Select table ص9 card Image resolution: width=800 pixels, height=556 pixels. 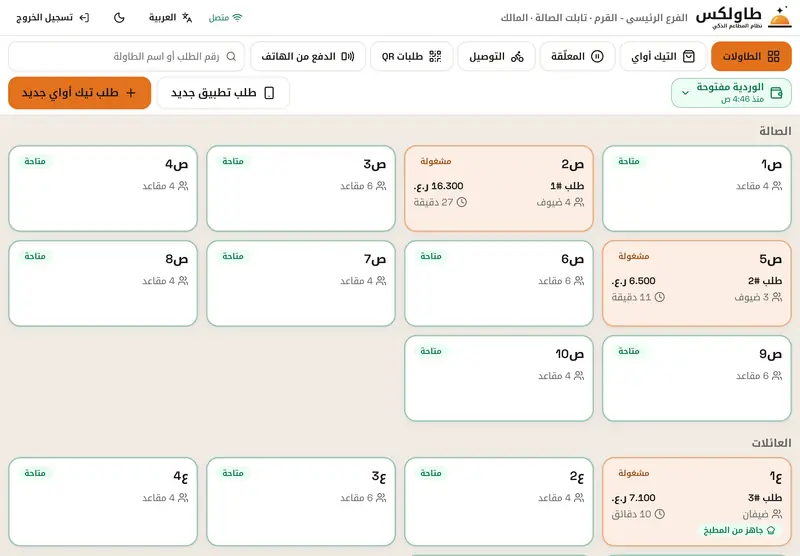pos(696,378)
